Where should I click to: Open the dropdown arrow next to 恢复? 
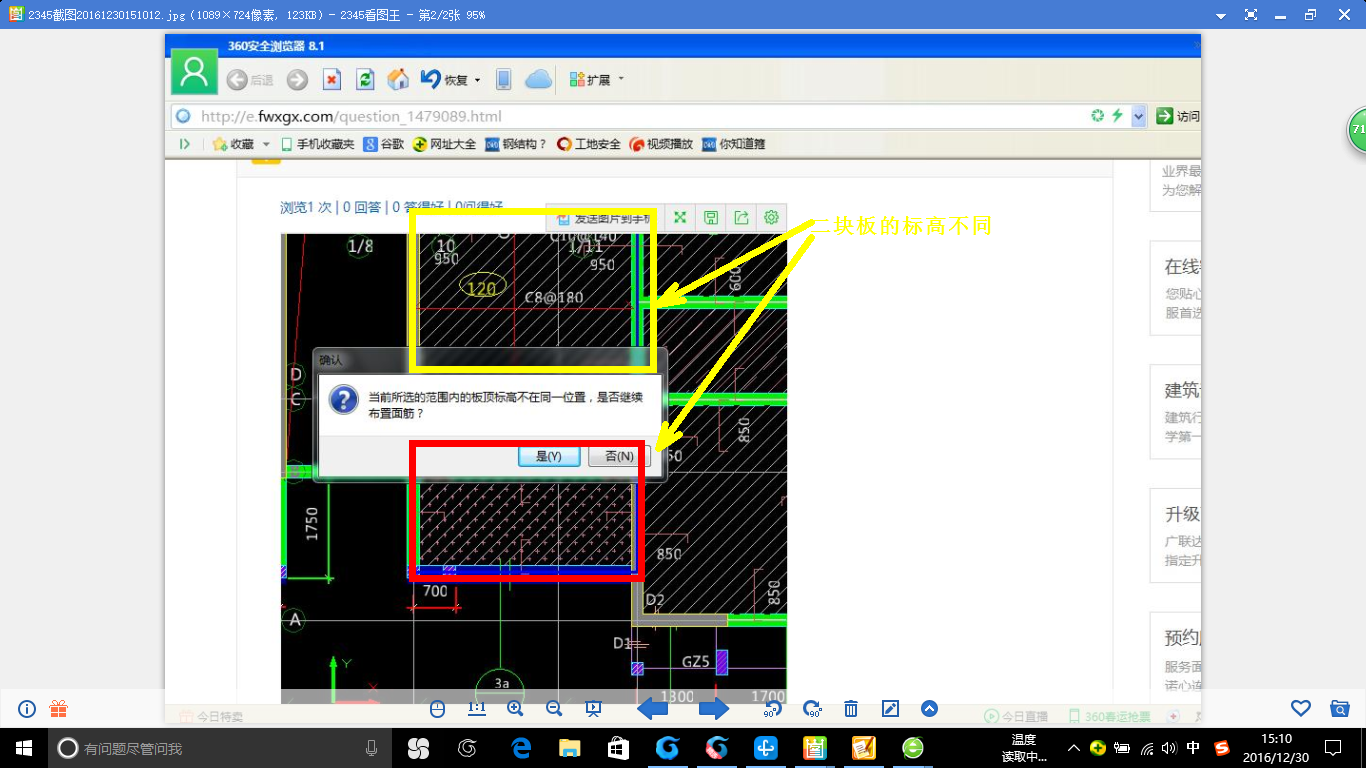point(477,80)
